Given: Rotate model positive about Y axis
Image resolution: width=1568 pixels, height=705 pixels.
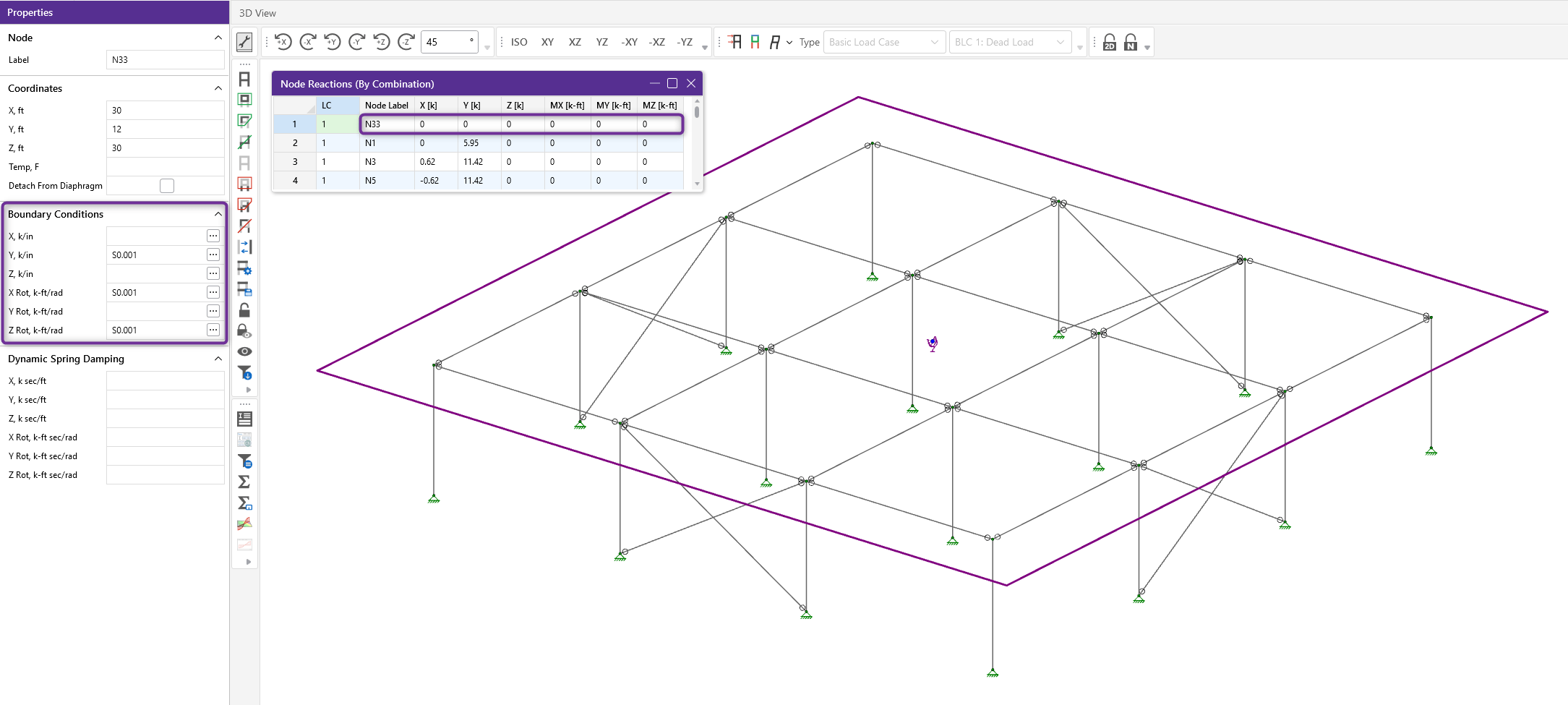Looking at the screenshot, I should coord(333,42).
